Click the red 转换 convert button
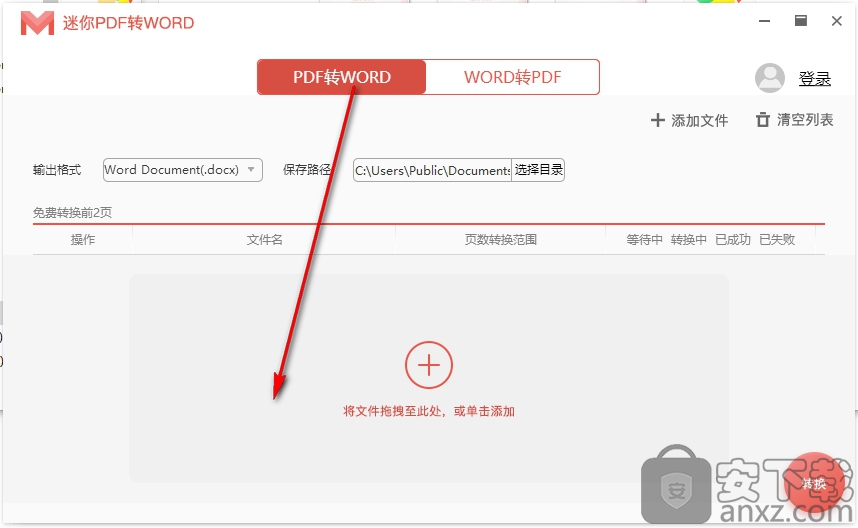 (x=814, y=483)
